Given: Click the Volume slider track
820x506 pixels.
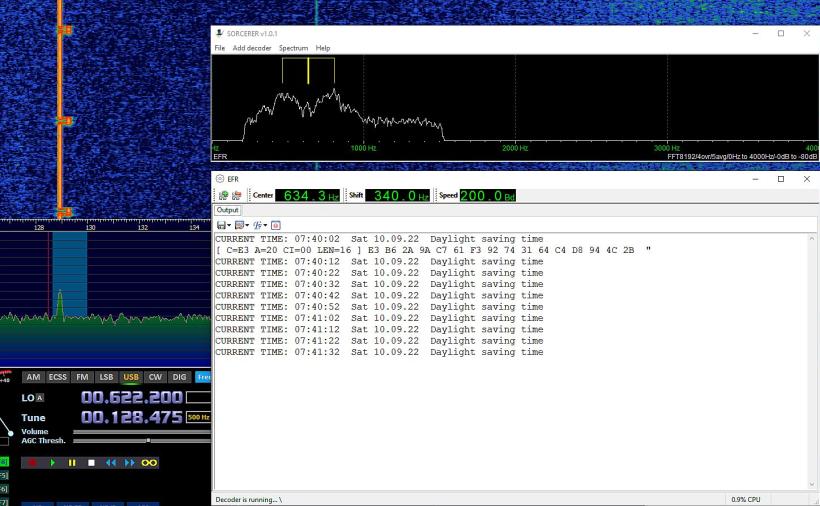Looking at the screenshot, I should click(x=142, y=432).
